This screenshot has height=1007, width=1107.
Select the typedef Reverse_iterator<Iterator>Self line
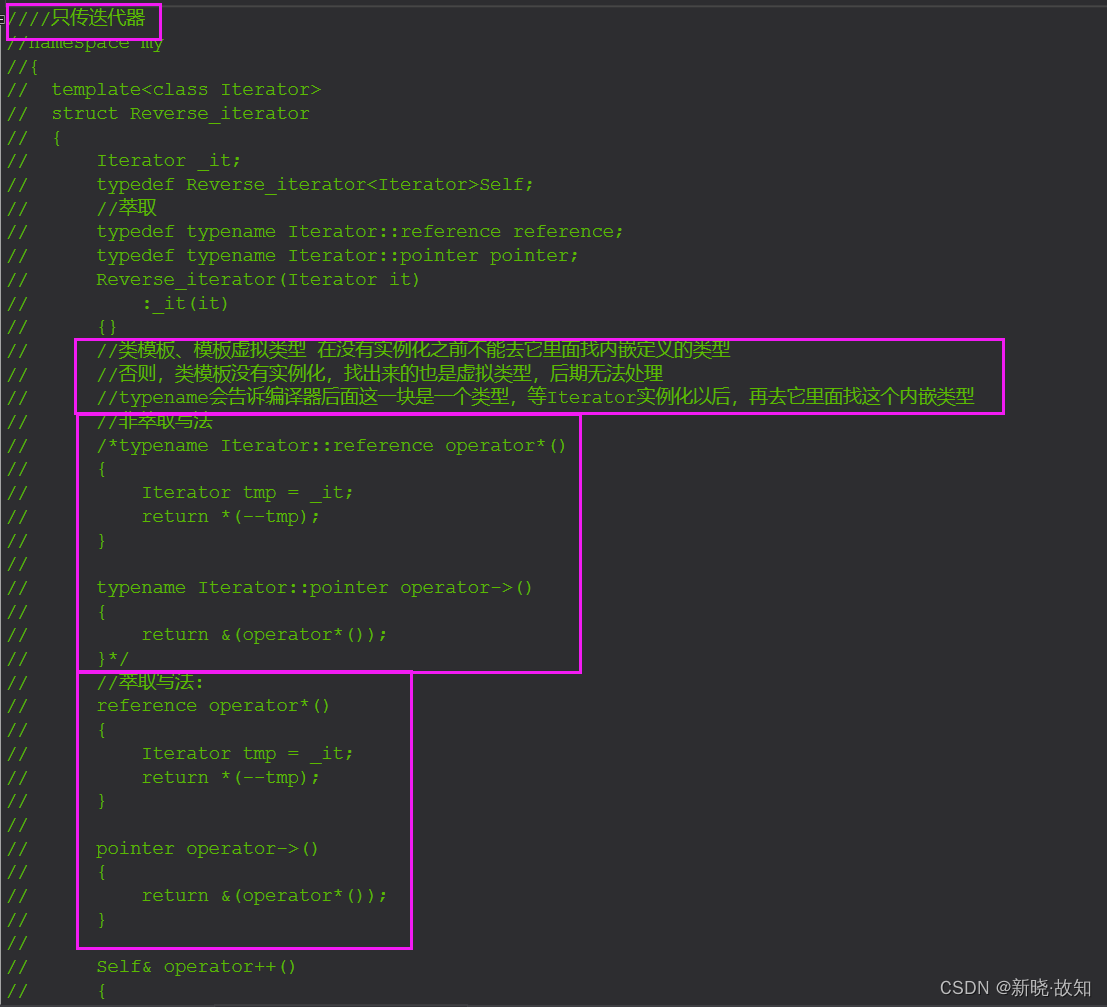(315, 185)
